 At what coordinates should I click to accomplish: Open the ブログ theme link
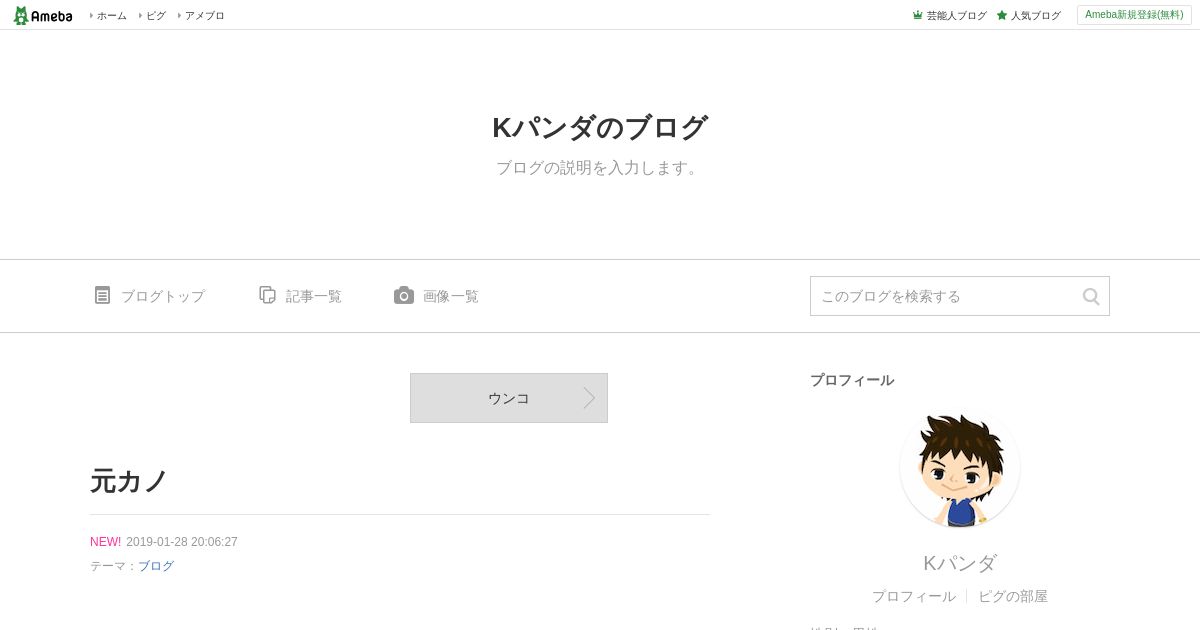(156, 566)
